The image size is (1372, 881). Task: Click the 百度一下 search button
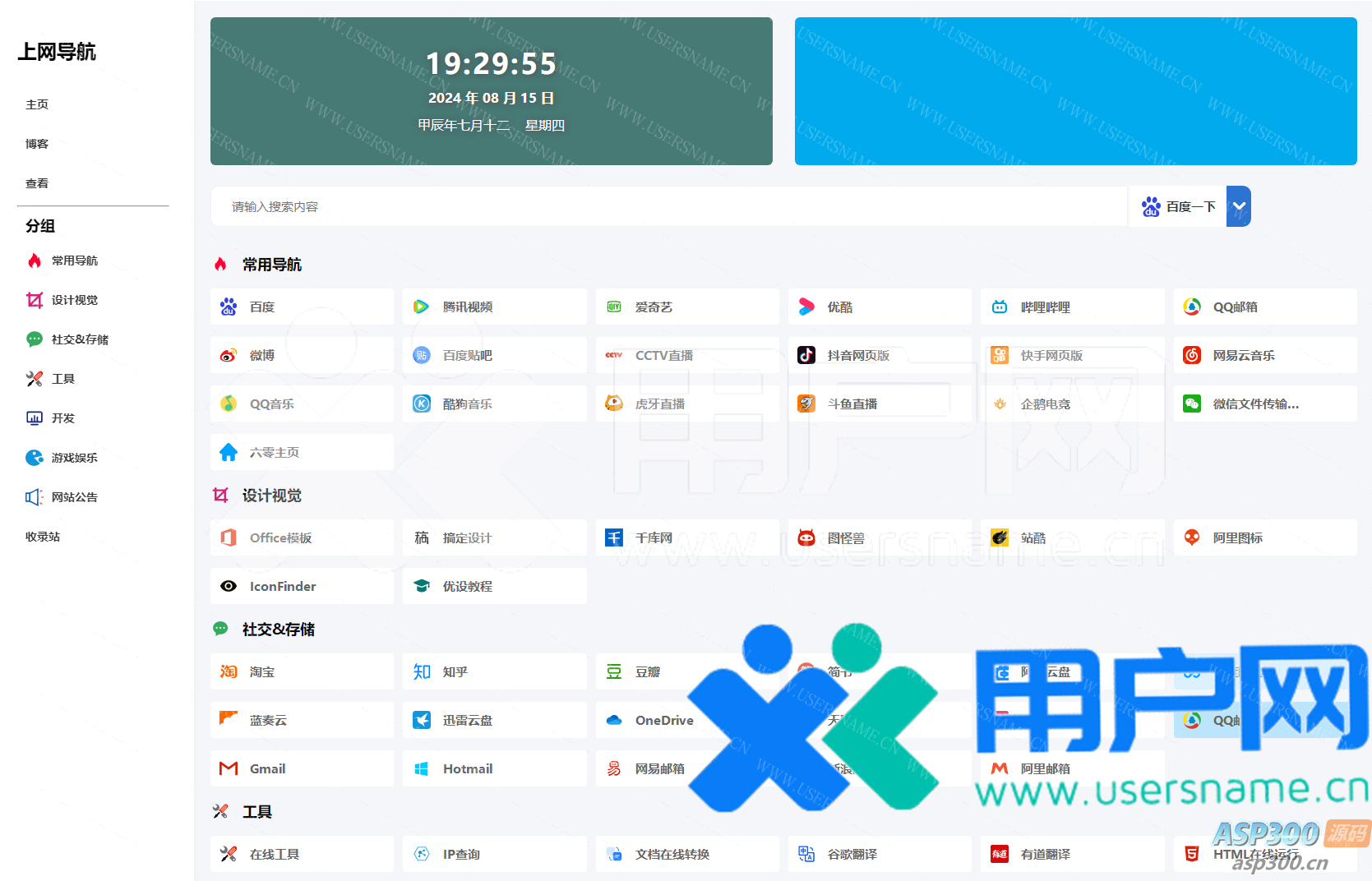tap(1179, 206)
